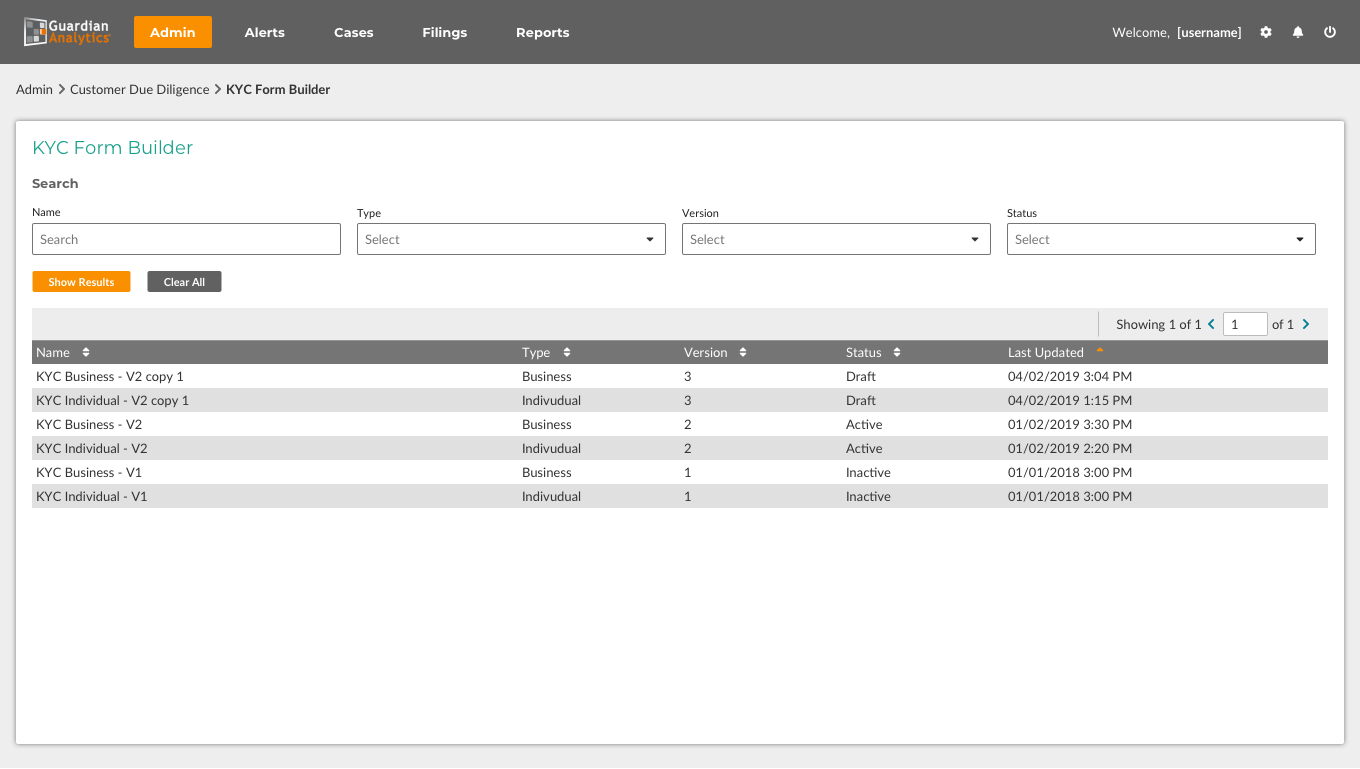Click the Last Updated column header text
The height and width of the screenshot is (769, 1360).
pos(1046,352)
